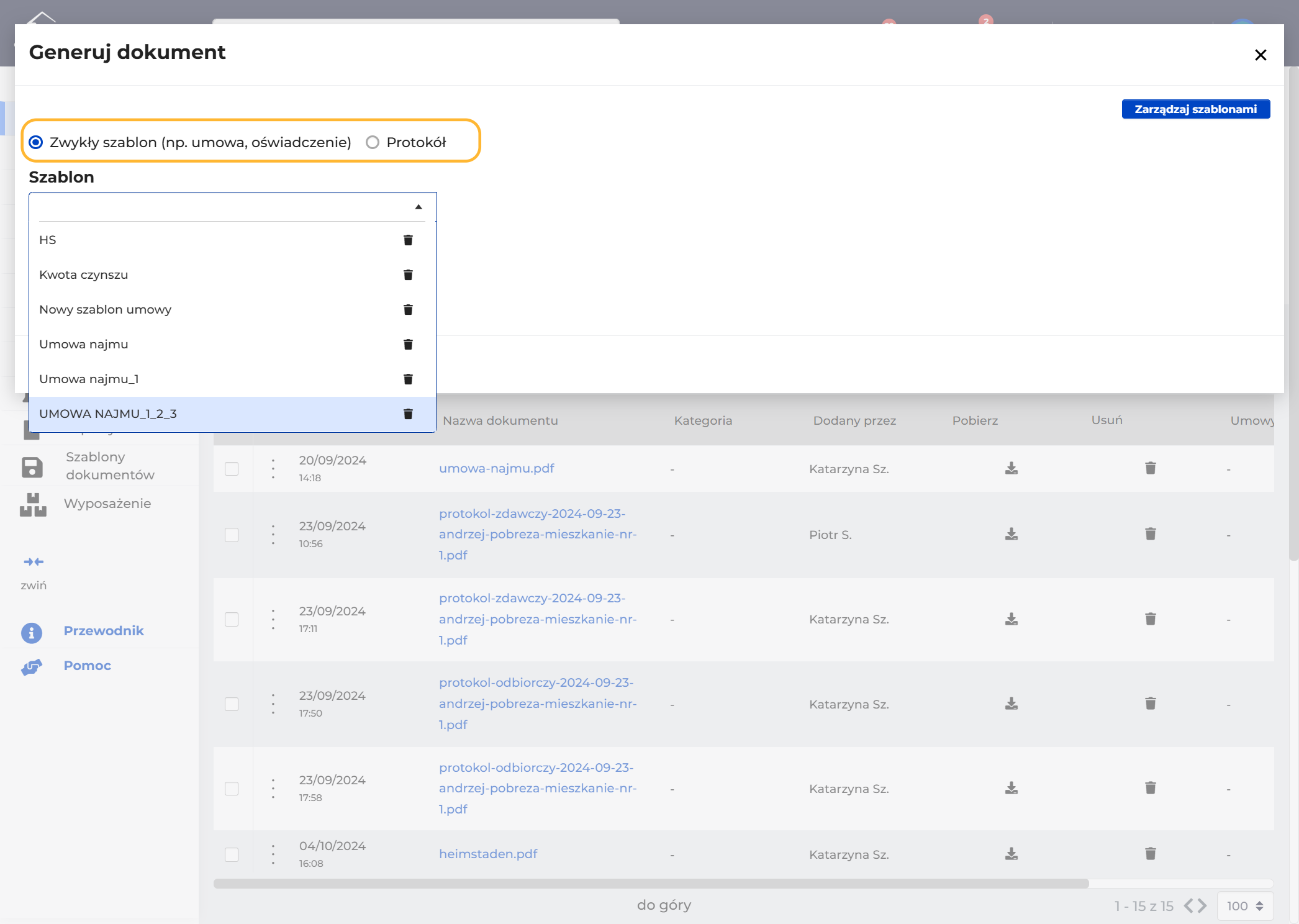Check the row dated 23/09/2024 10:56

(232, 535)
